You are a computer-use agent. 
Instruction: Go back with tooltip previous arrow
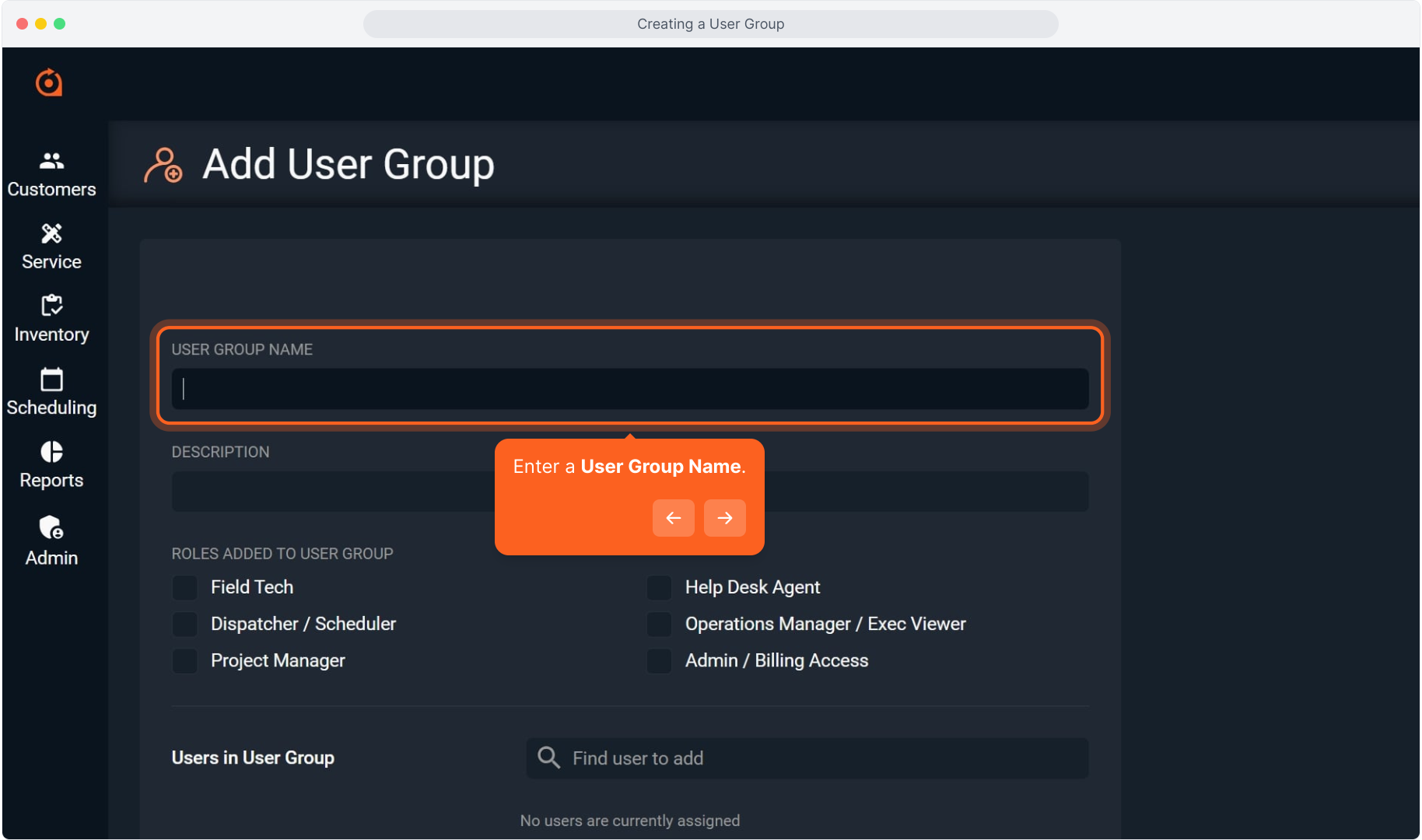[673, 518]
